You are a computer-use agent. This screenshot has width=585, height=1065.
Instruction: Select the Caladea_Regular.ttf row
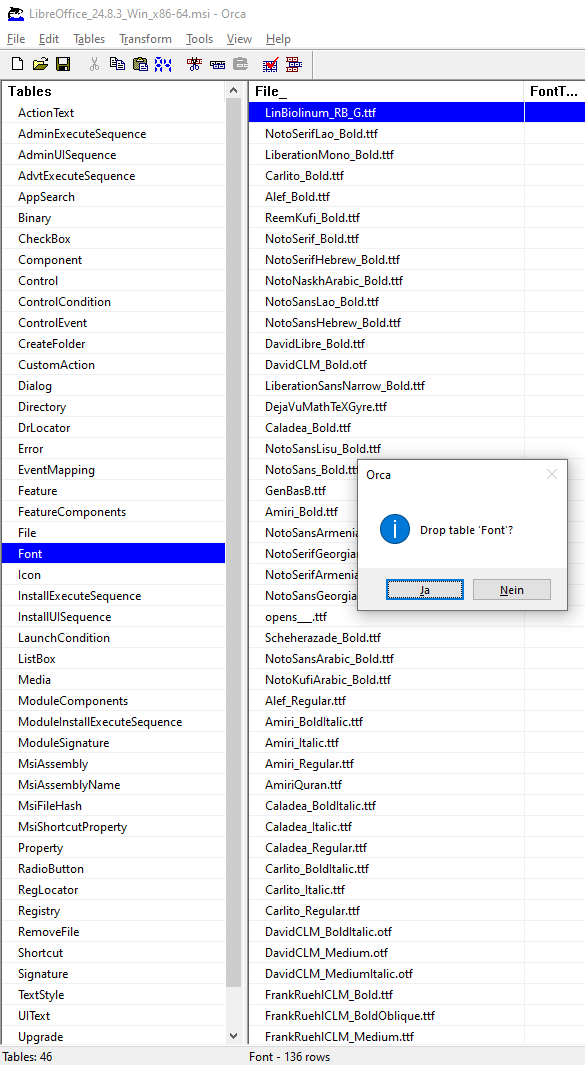416,848
